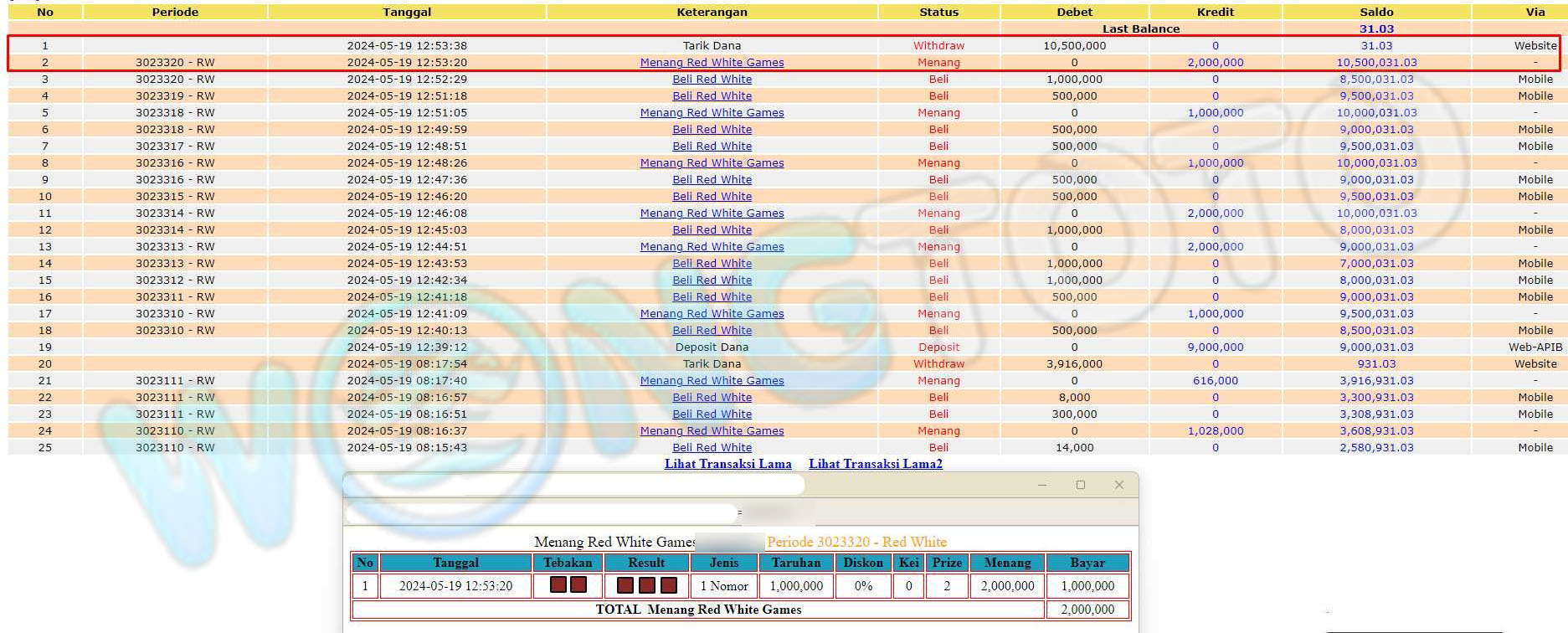Click last red square under Result
This screenshot has height=633, width=1568.
(x=668, y=585)
